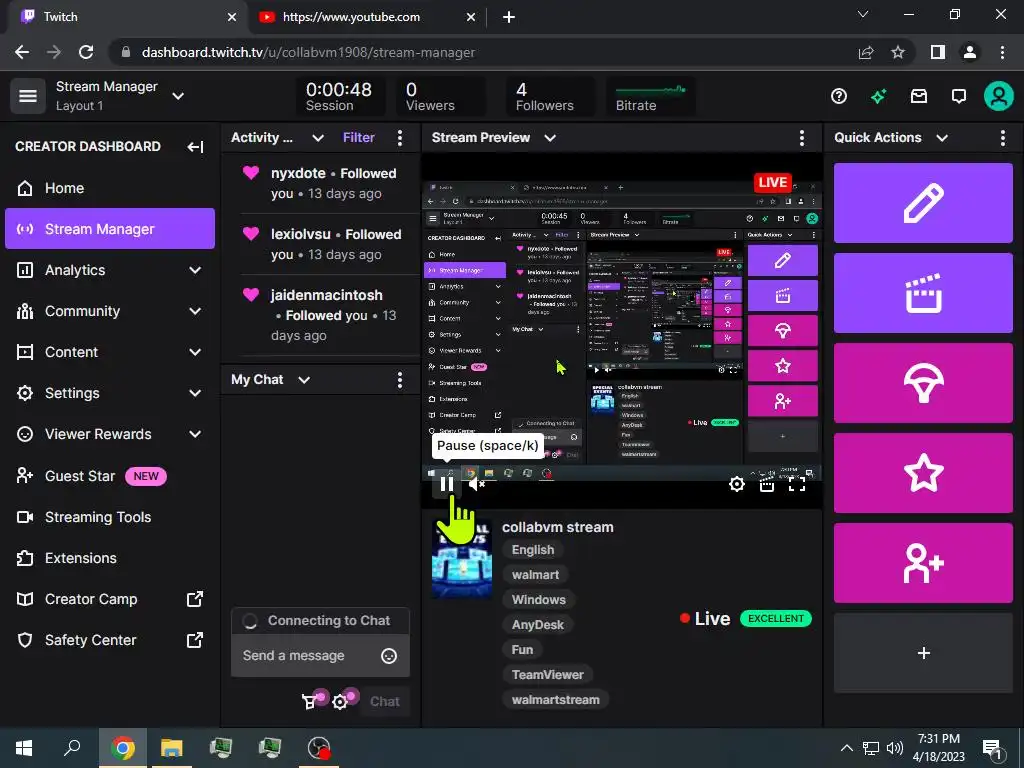1024x768 pixels.
Task: Show hidden system tray icons
Action: tap(846, 748)
